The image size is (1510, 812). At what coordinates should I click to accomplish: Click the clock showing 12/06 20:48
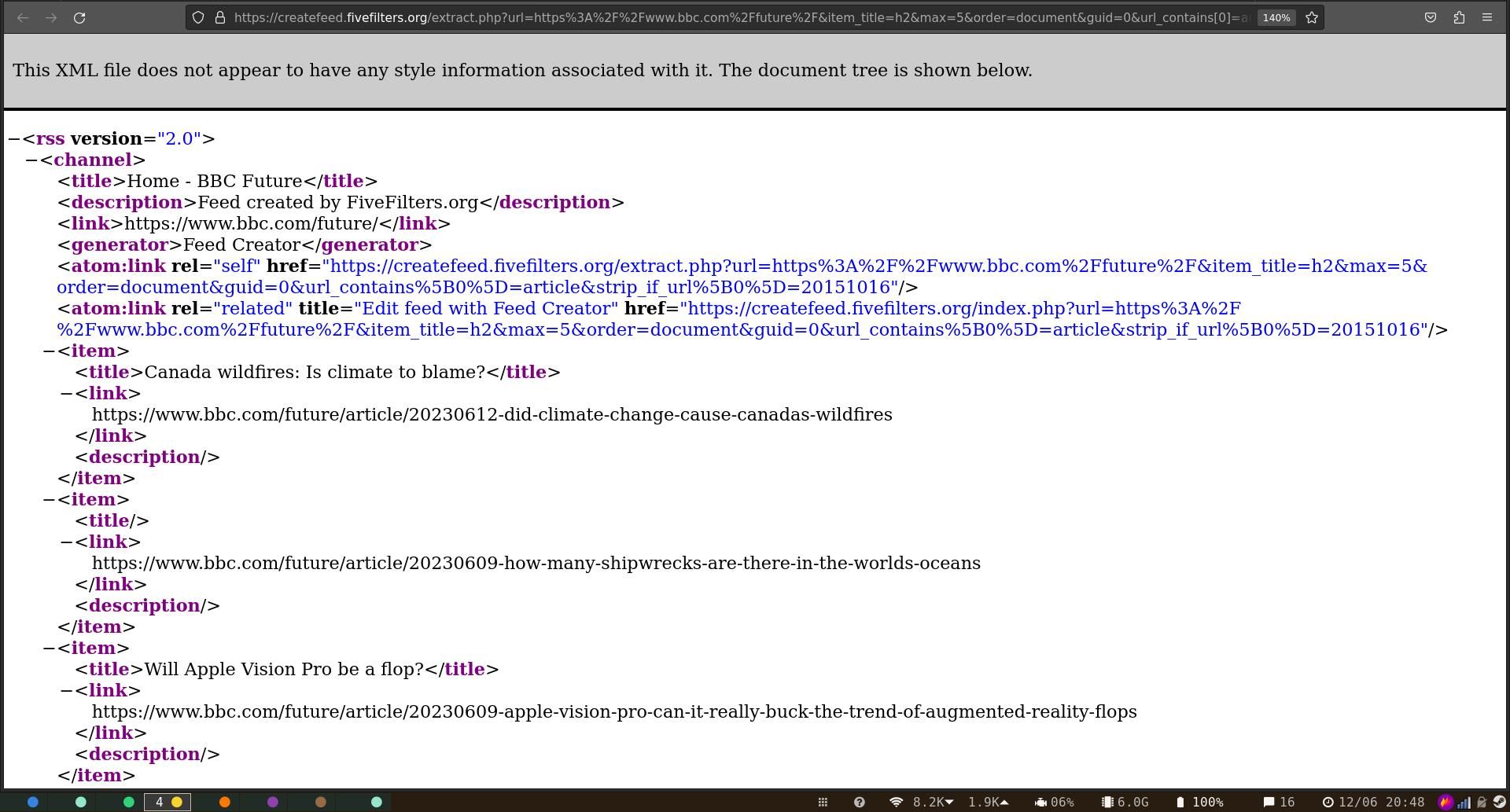click(1373, 802)
